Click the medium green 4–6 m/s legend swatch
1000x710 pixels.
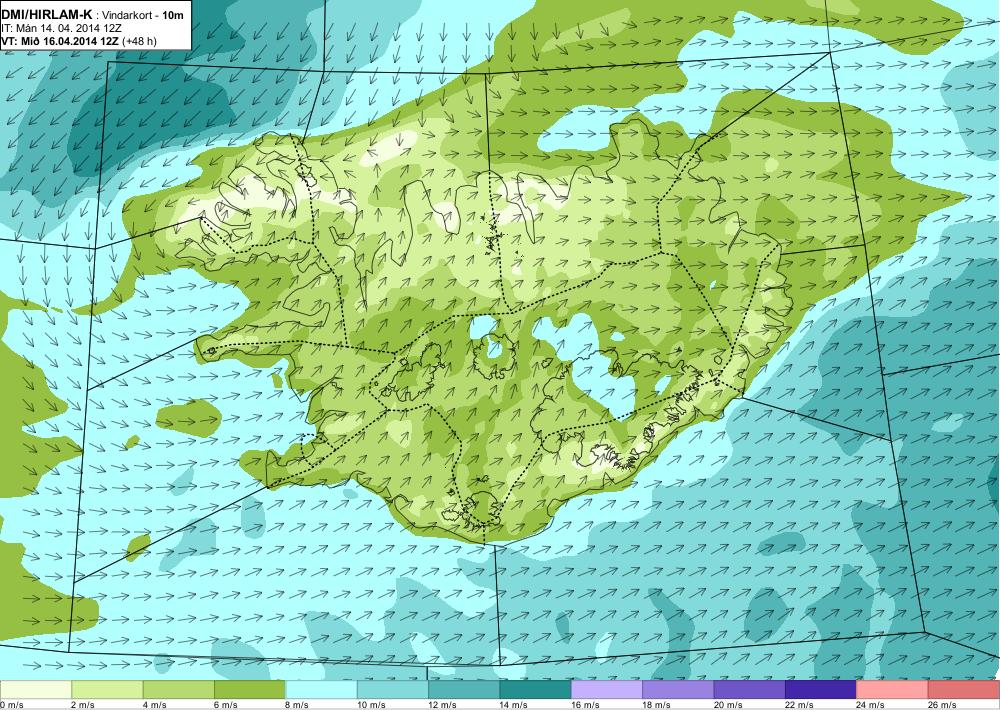pos(179,690)
